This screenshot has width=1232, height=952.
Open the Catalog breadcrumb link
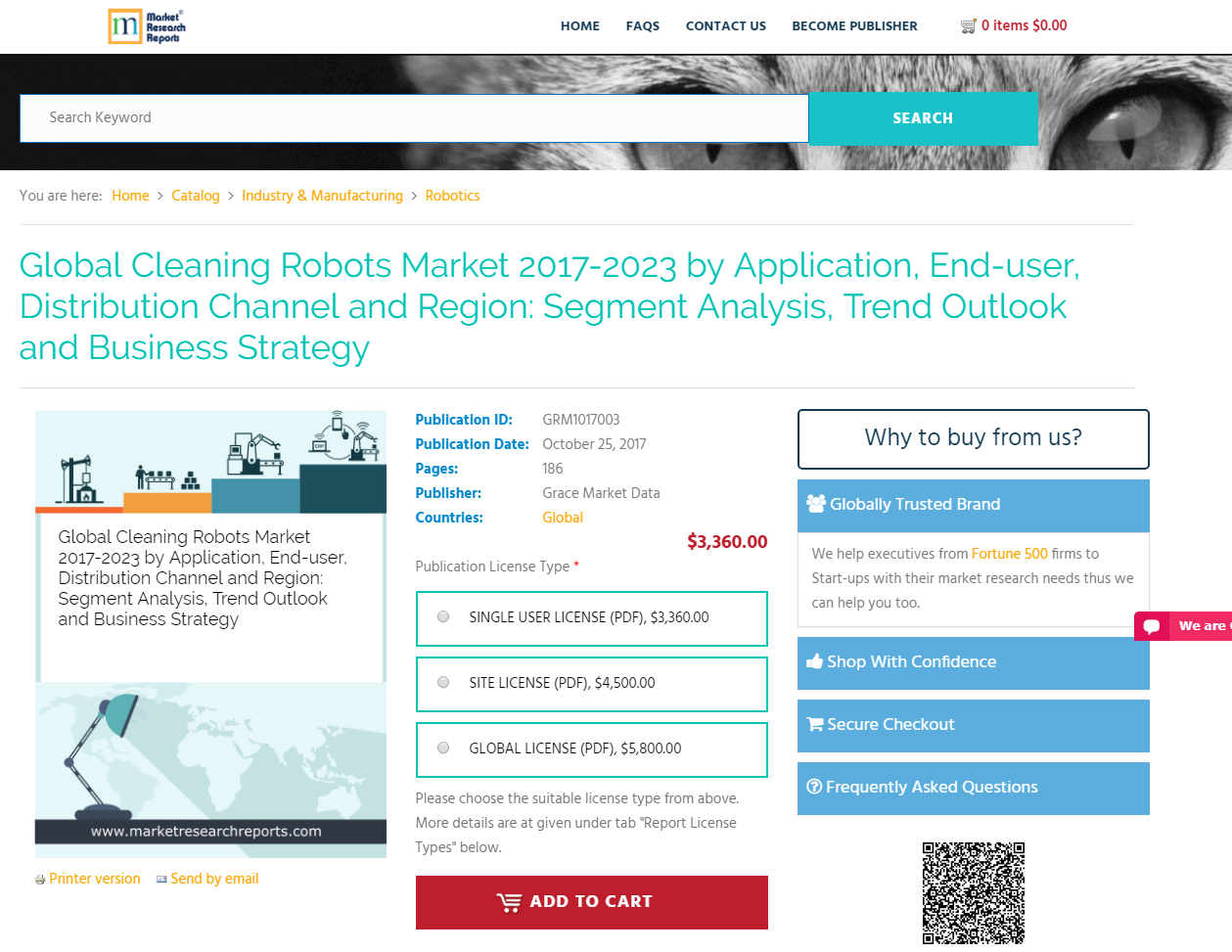pos(196,196)
